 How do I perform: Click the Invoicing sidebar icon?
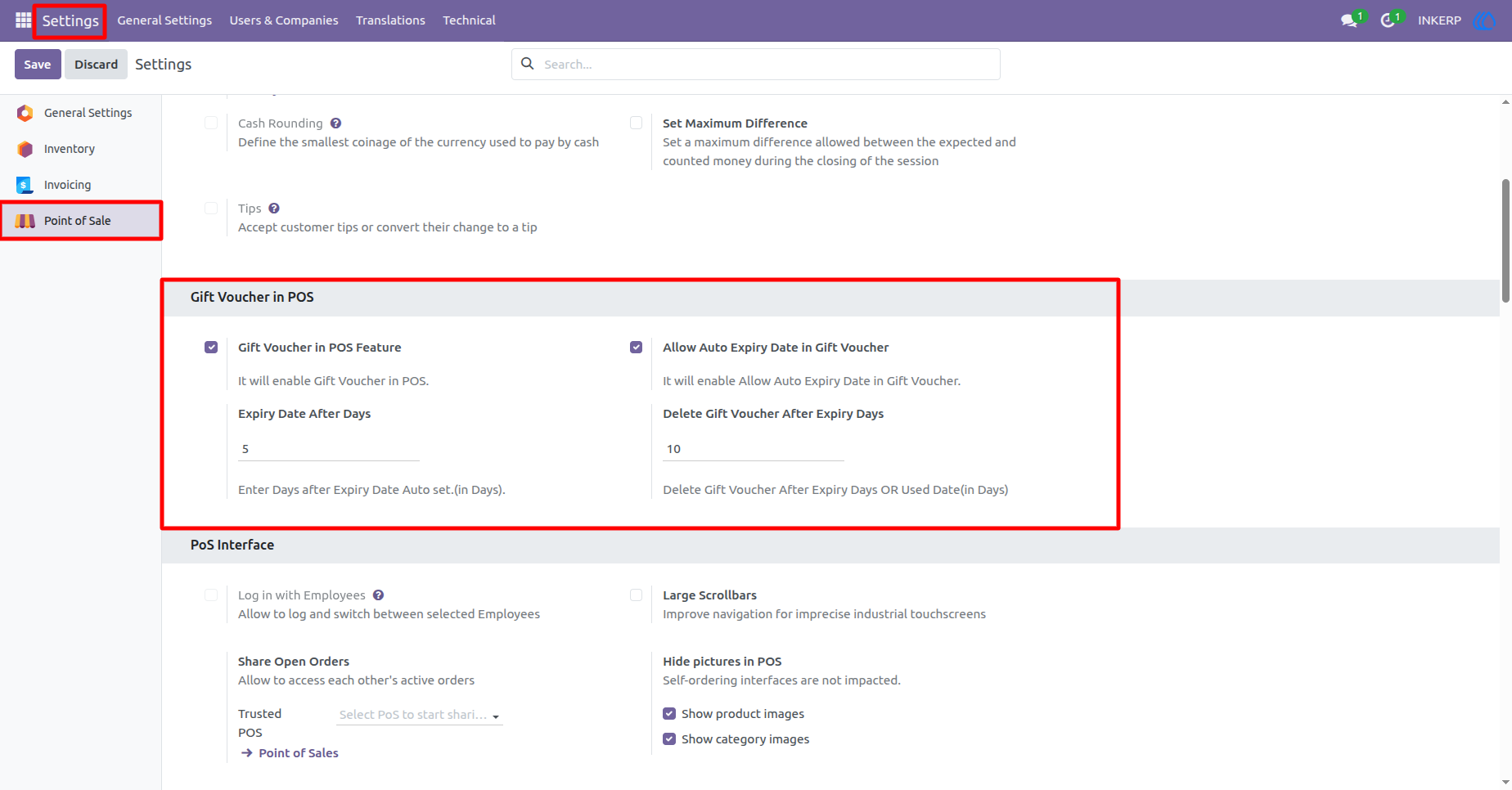(25, 185)
